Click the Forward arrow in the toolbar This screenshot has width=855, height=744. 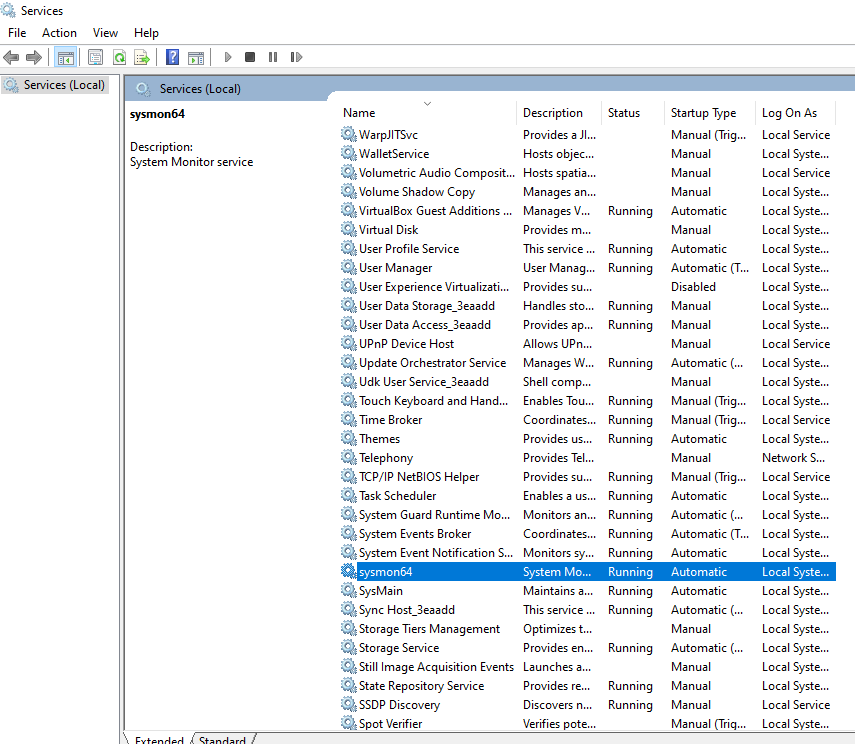[x=34, y=58]
